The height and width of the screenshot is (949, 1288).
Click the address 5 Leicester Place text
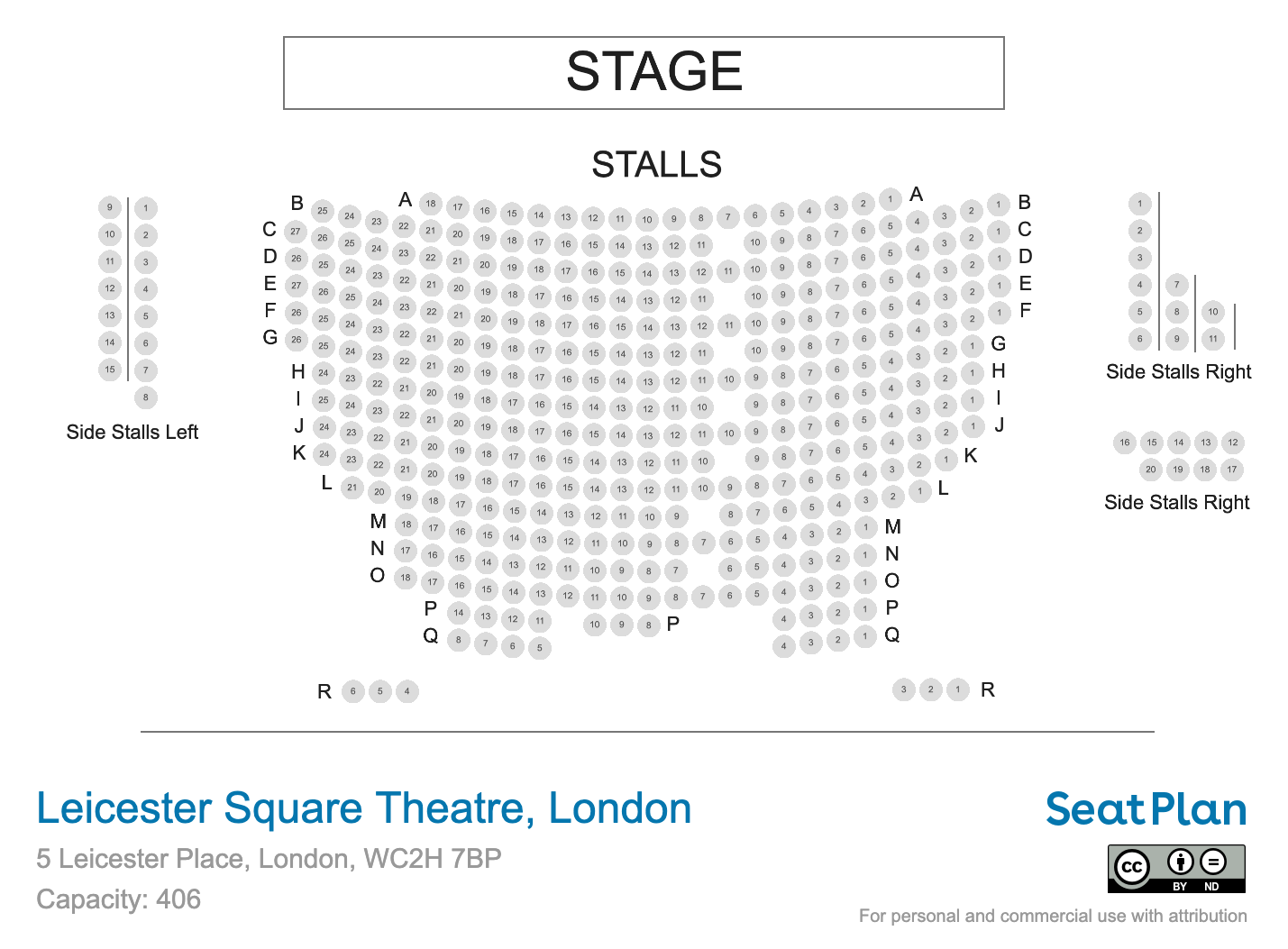[269, 859]
